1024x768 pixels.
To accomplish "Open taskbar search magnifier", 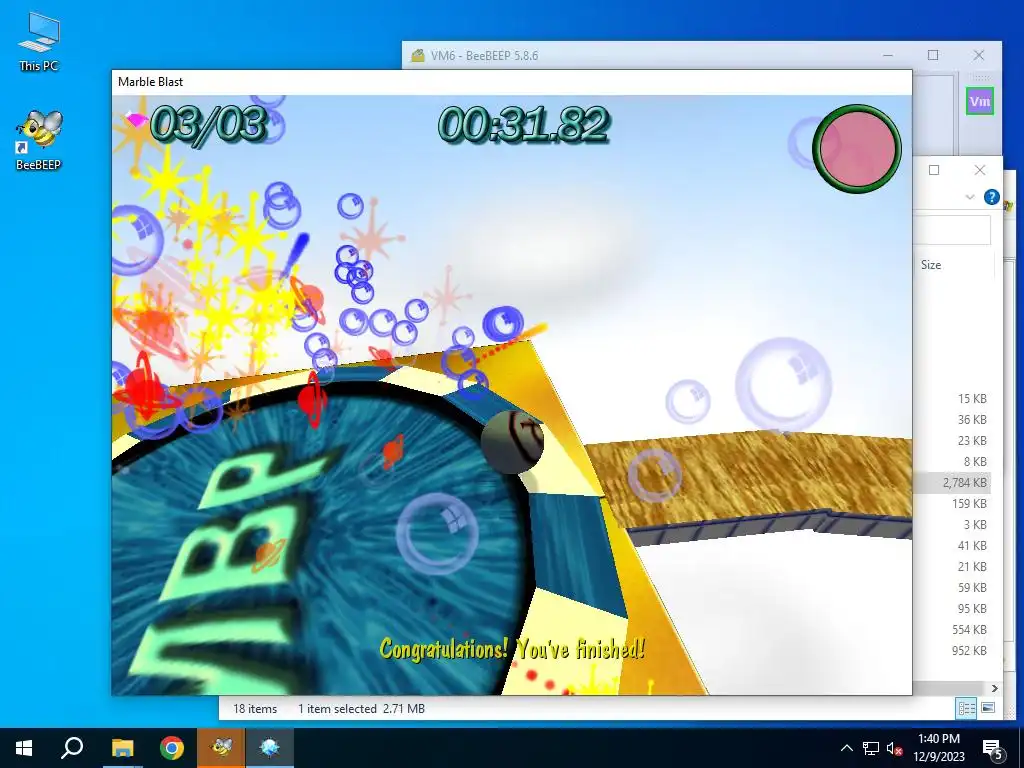I will (72, 748).
